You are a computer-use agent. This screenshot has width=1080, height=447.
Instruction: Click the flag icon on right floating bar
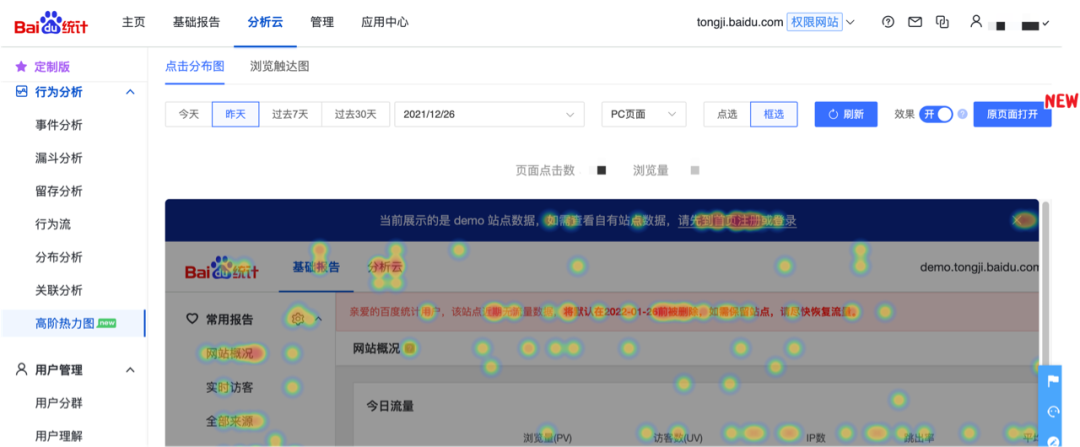(1052, 381)
